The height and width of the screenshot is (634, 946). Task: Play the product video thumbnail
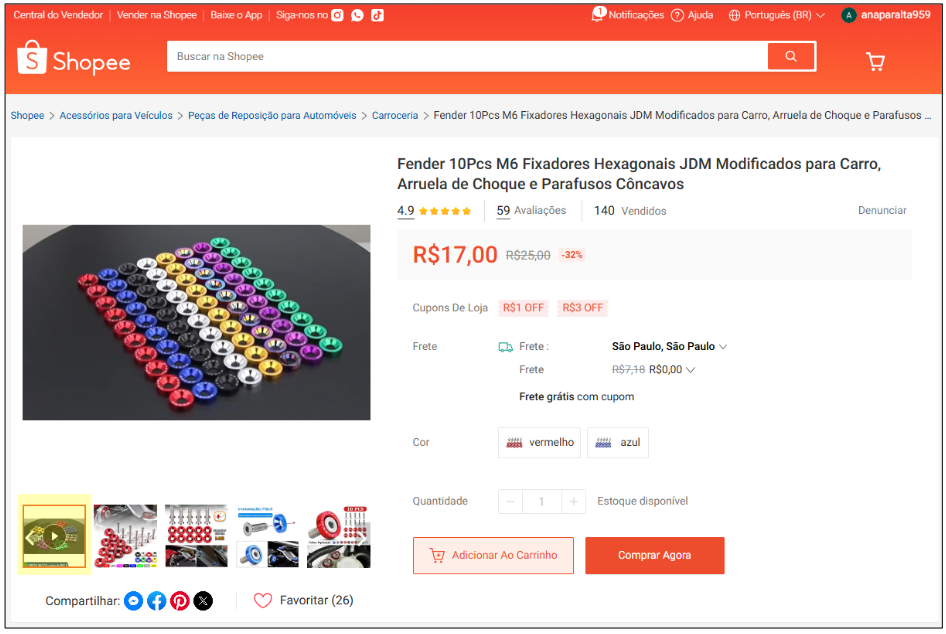tap(54, 535)
